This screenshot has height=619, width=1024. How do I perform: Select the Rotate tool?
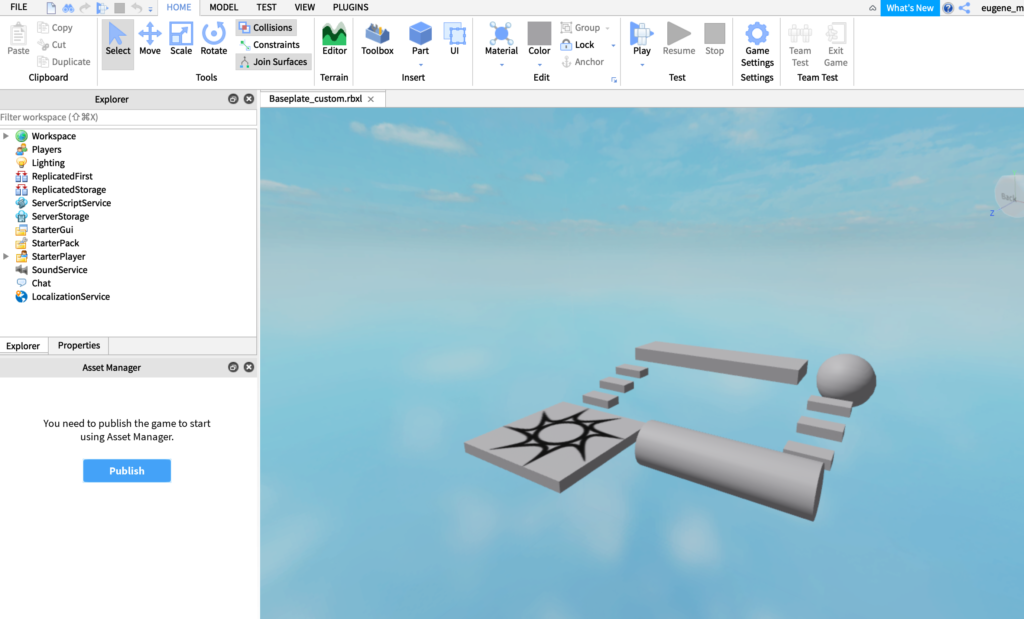click(x=214, y=39)
